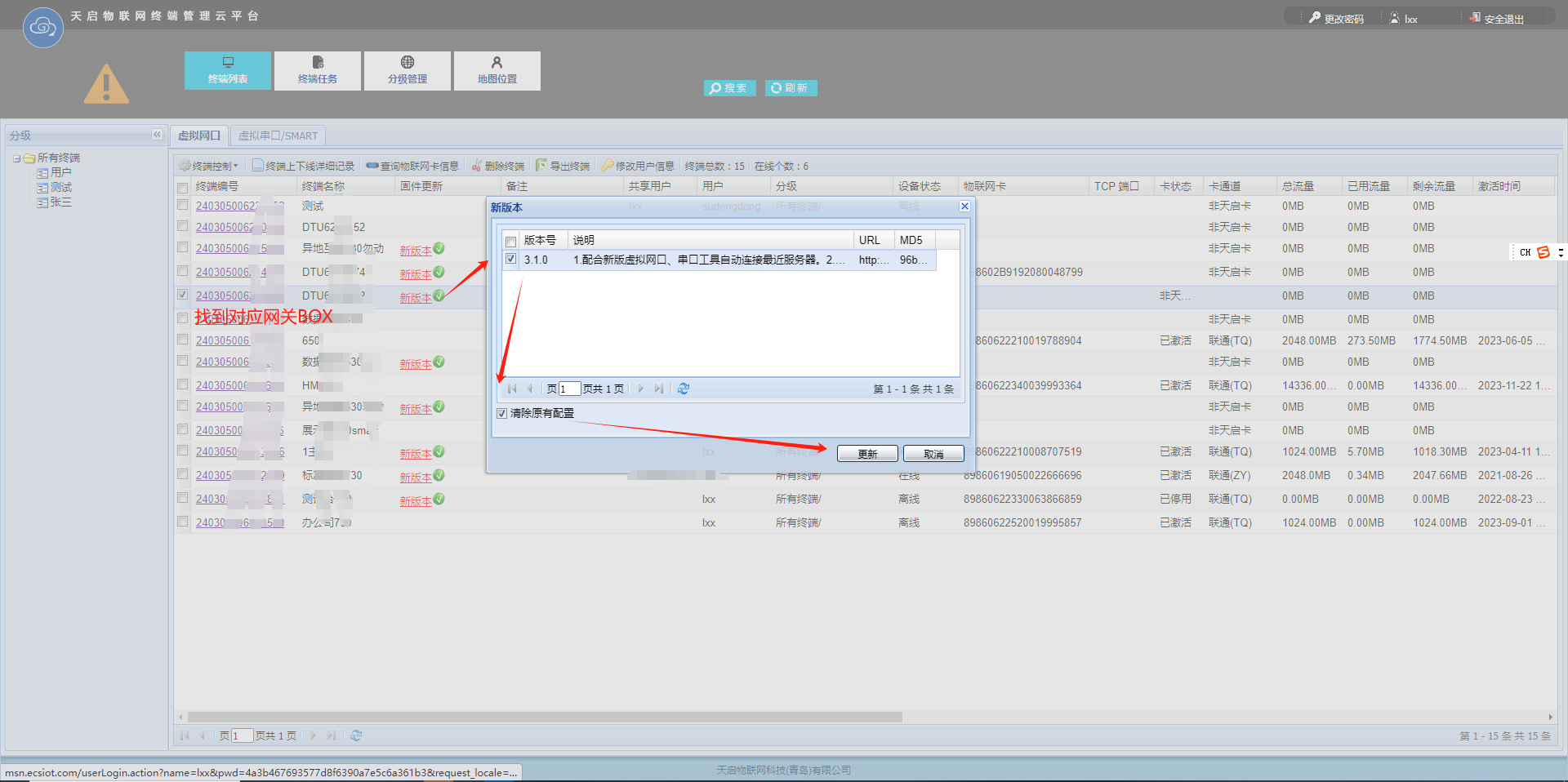Click the refresh icon in bottom pagination bar
The image size is (1568, 782).
coord(356,735)
